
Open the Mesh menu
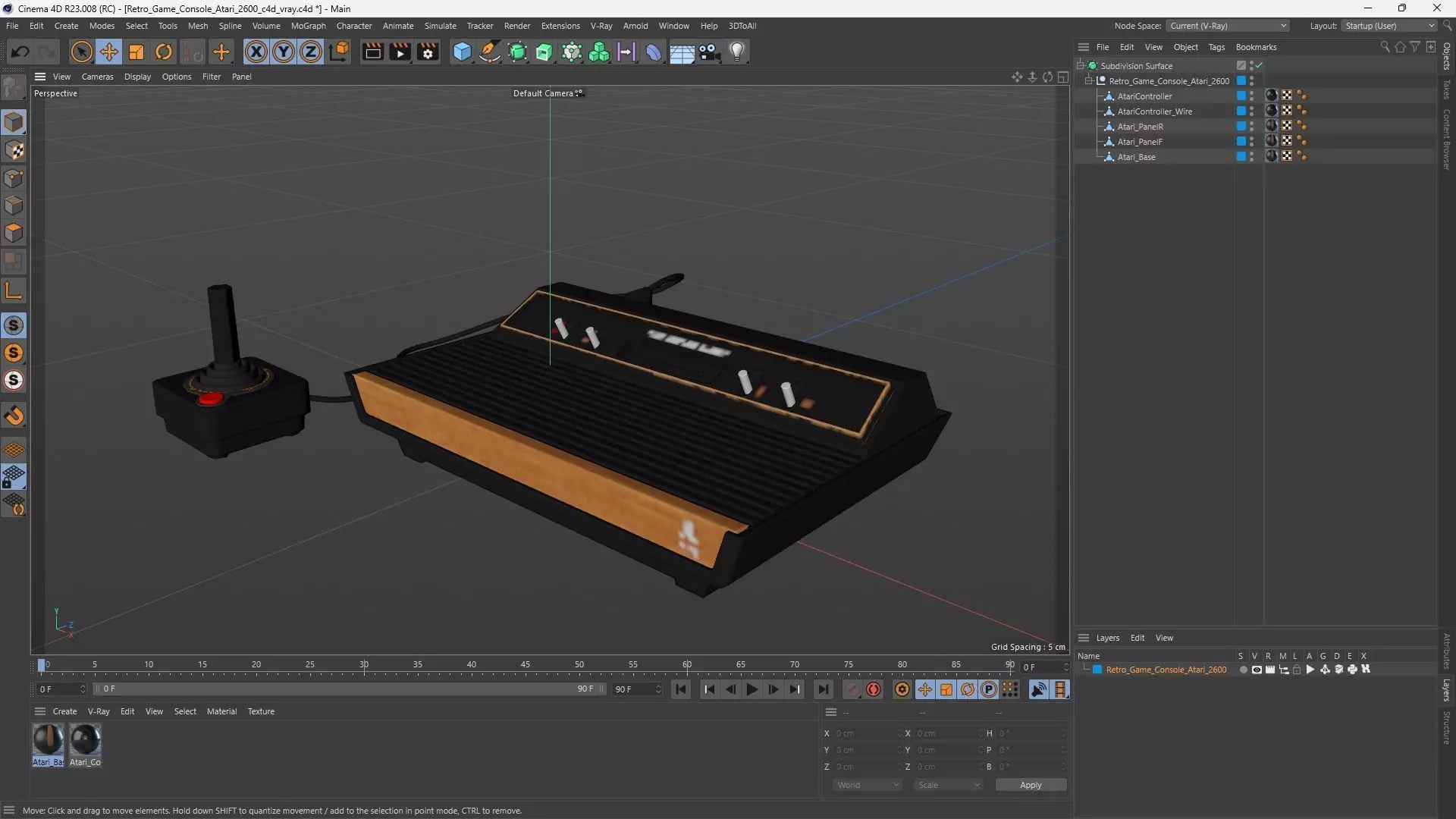click(198, 26)
